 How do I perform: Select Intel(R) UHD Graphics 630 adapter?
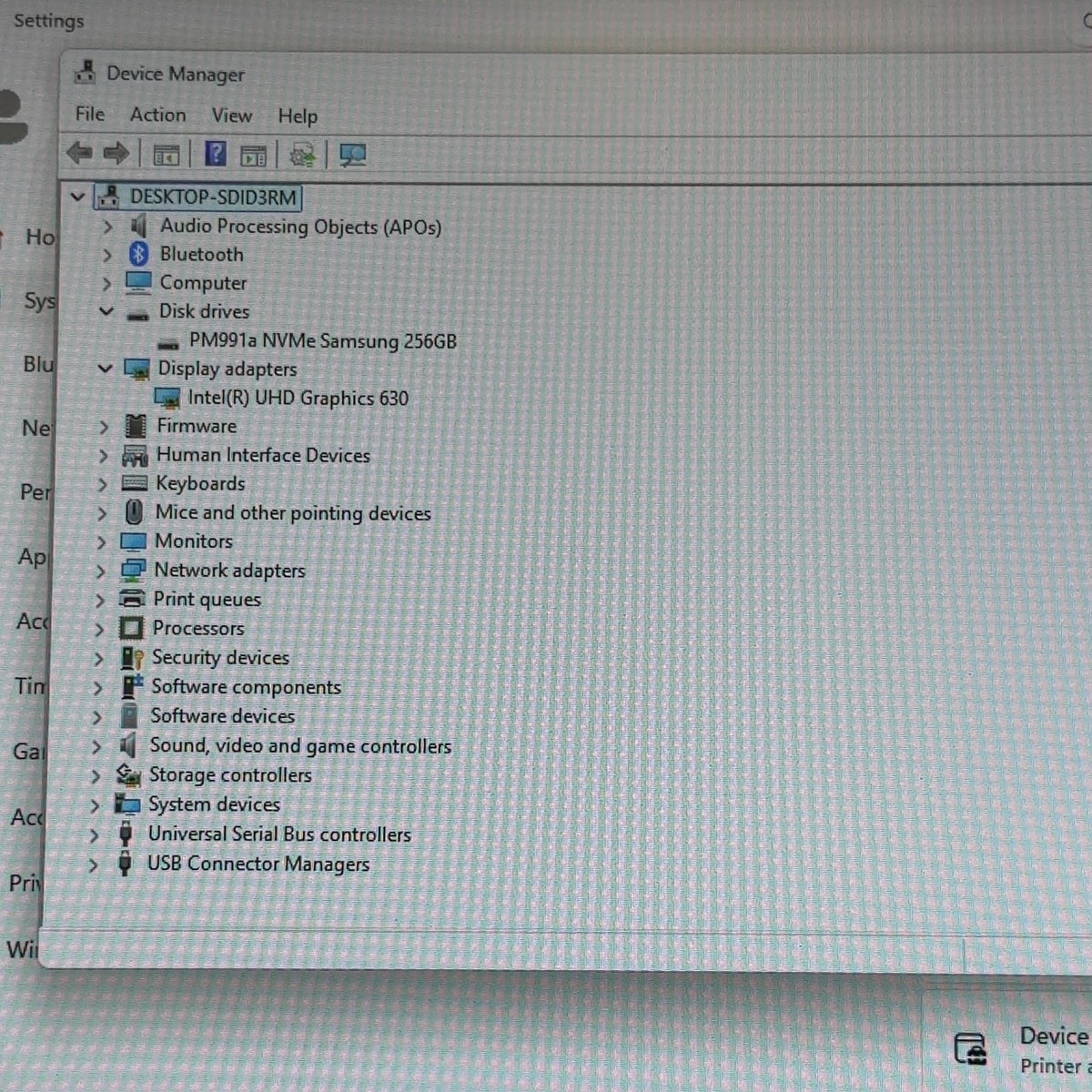(x=298, y=398)
